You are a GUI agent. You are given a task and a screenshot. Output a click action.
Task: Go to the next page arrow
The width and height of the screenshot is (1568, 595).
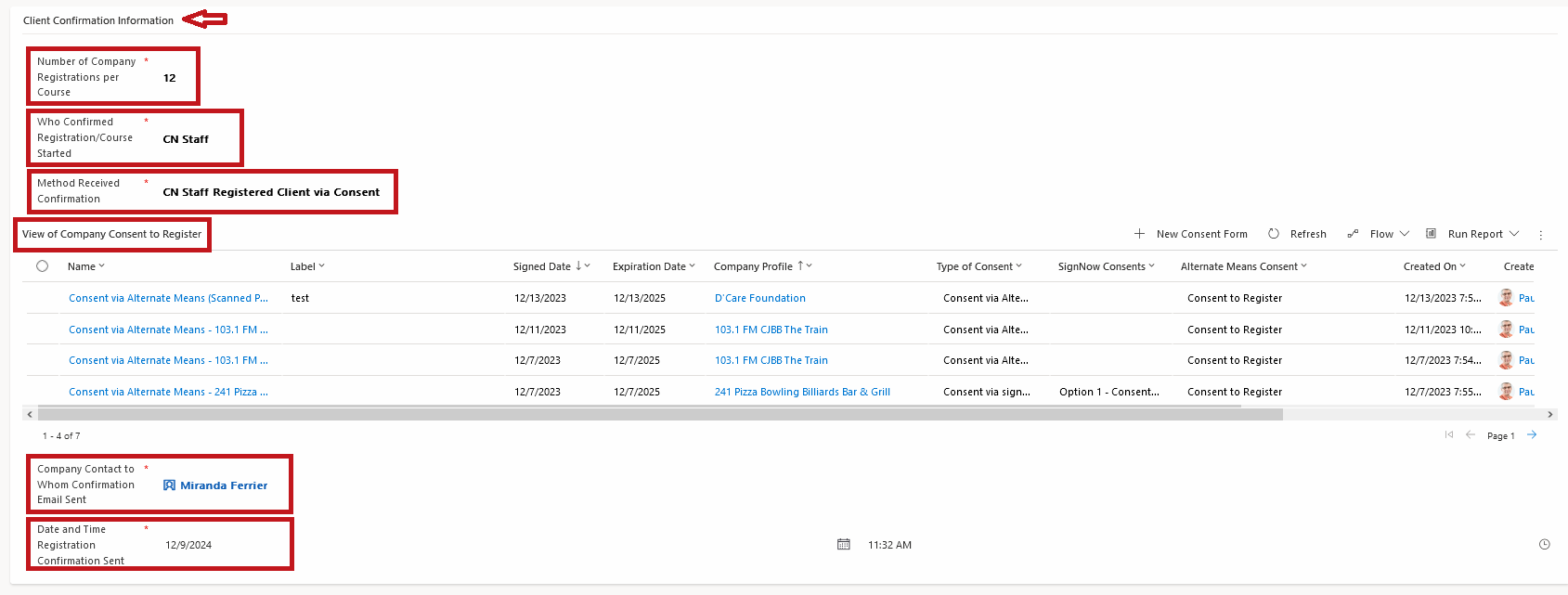[1532, 435]
